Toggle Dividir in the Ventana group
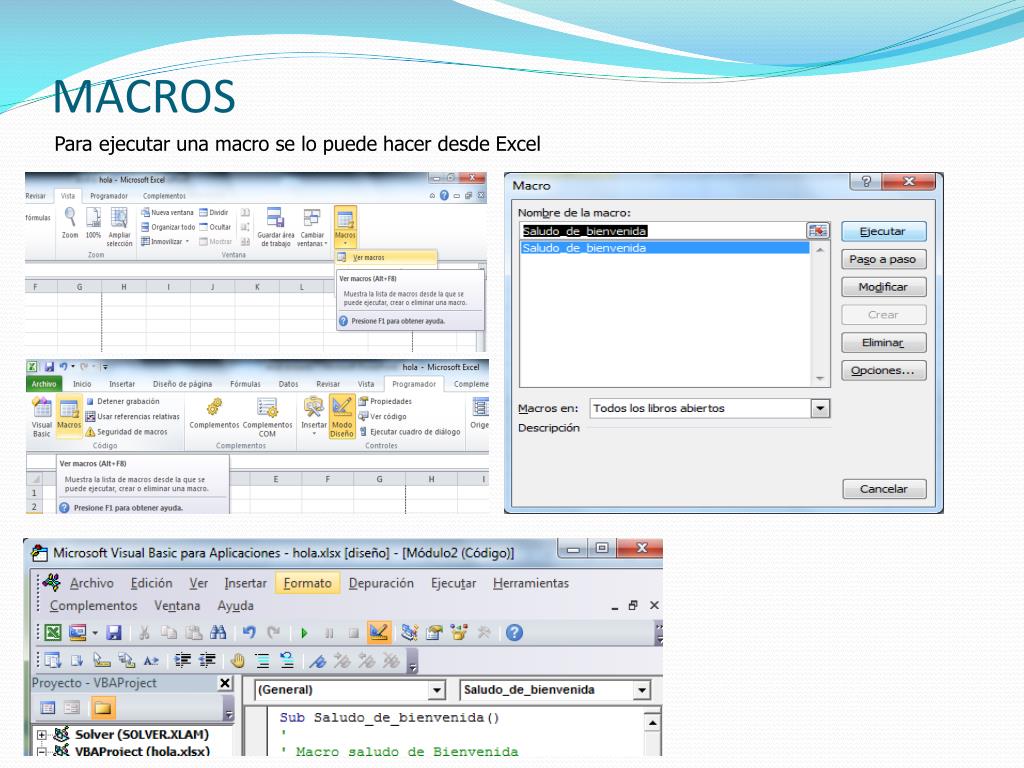The height and width of the screenshot is (768, 1024). [x=214, y=212]
